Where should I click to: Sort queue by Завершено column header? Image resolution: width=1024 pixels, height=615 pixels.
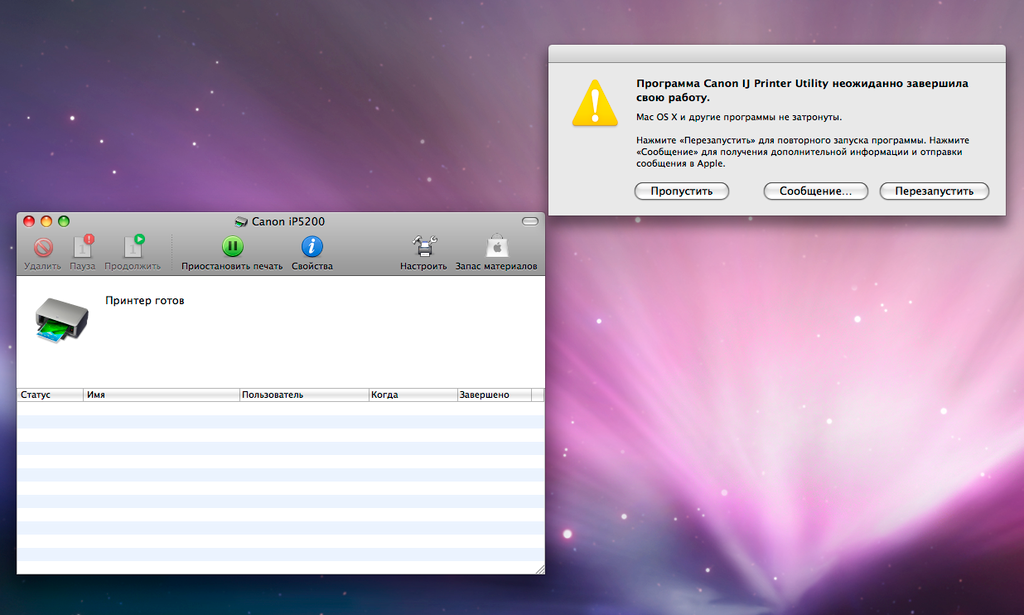click(494, 395)
